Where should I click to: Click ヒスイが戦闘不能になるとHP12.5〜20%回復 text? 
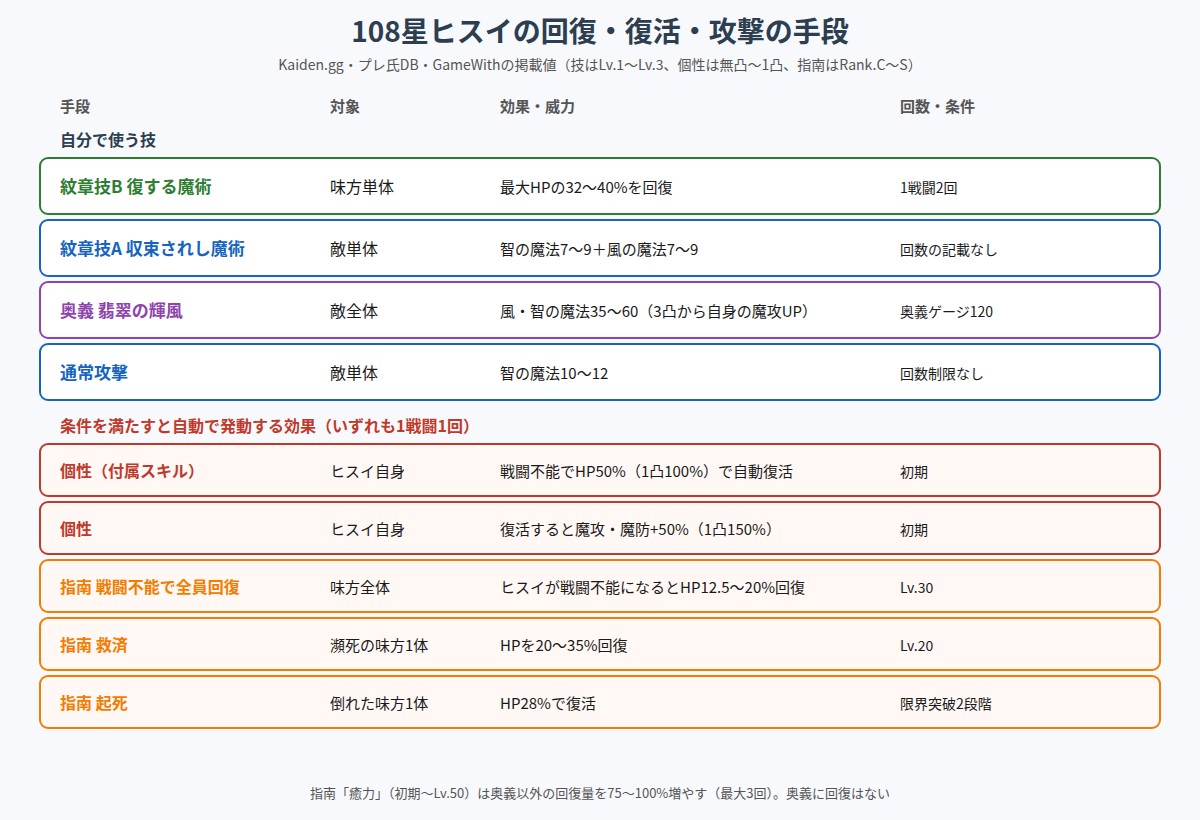(652, 587)
